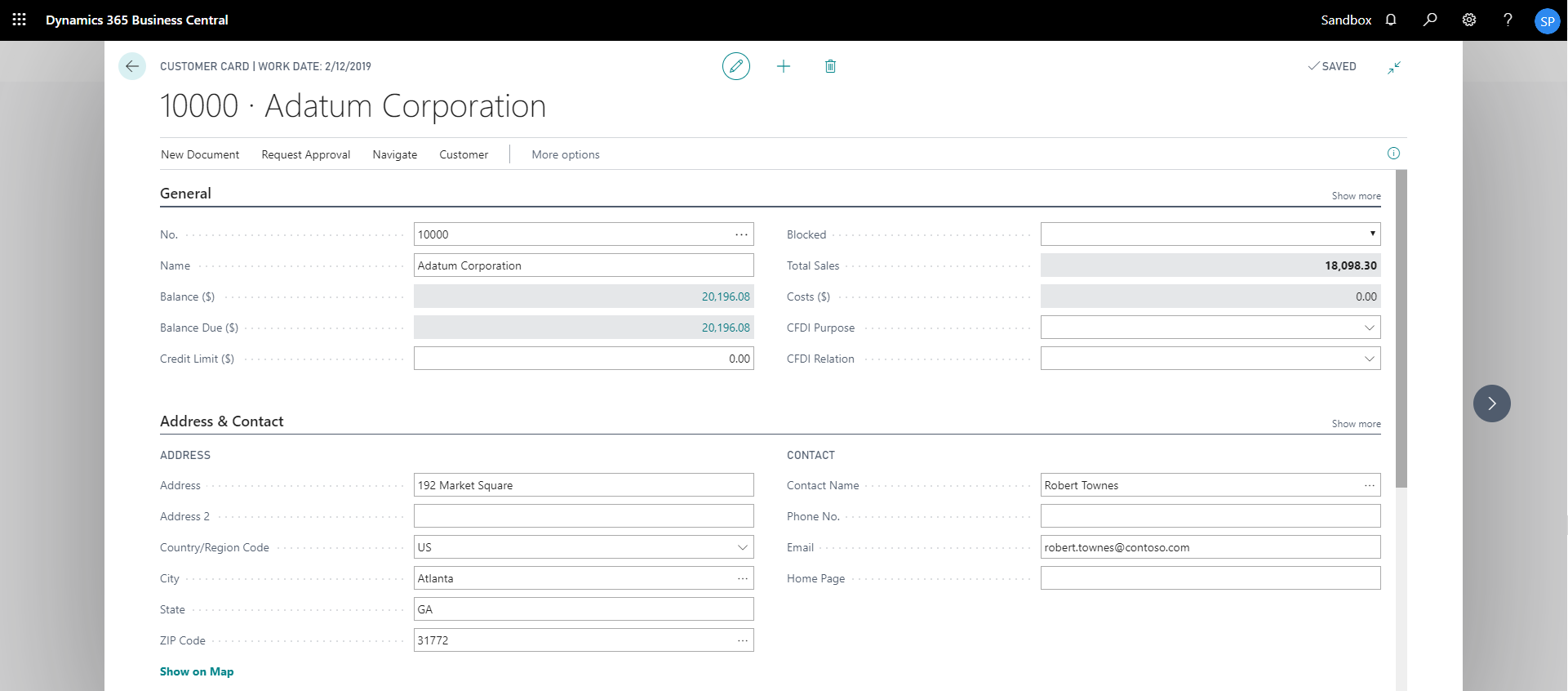Open the app launcher waffle menu
The width and height of the screenshot is (1568, 691).
coord(20,20)
